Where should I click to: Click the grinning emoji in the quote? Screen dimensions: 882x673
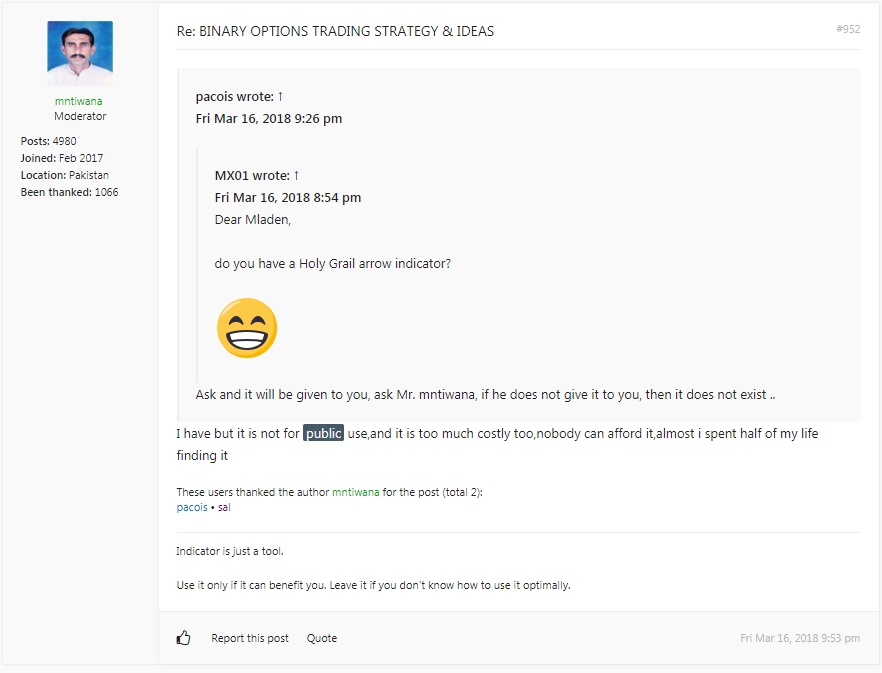coord(246,328)
